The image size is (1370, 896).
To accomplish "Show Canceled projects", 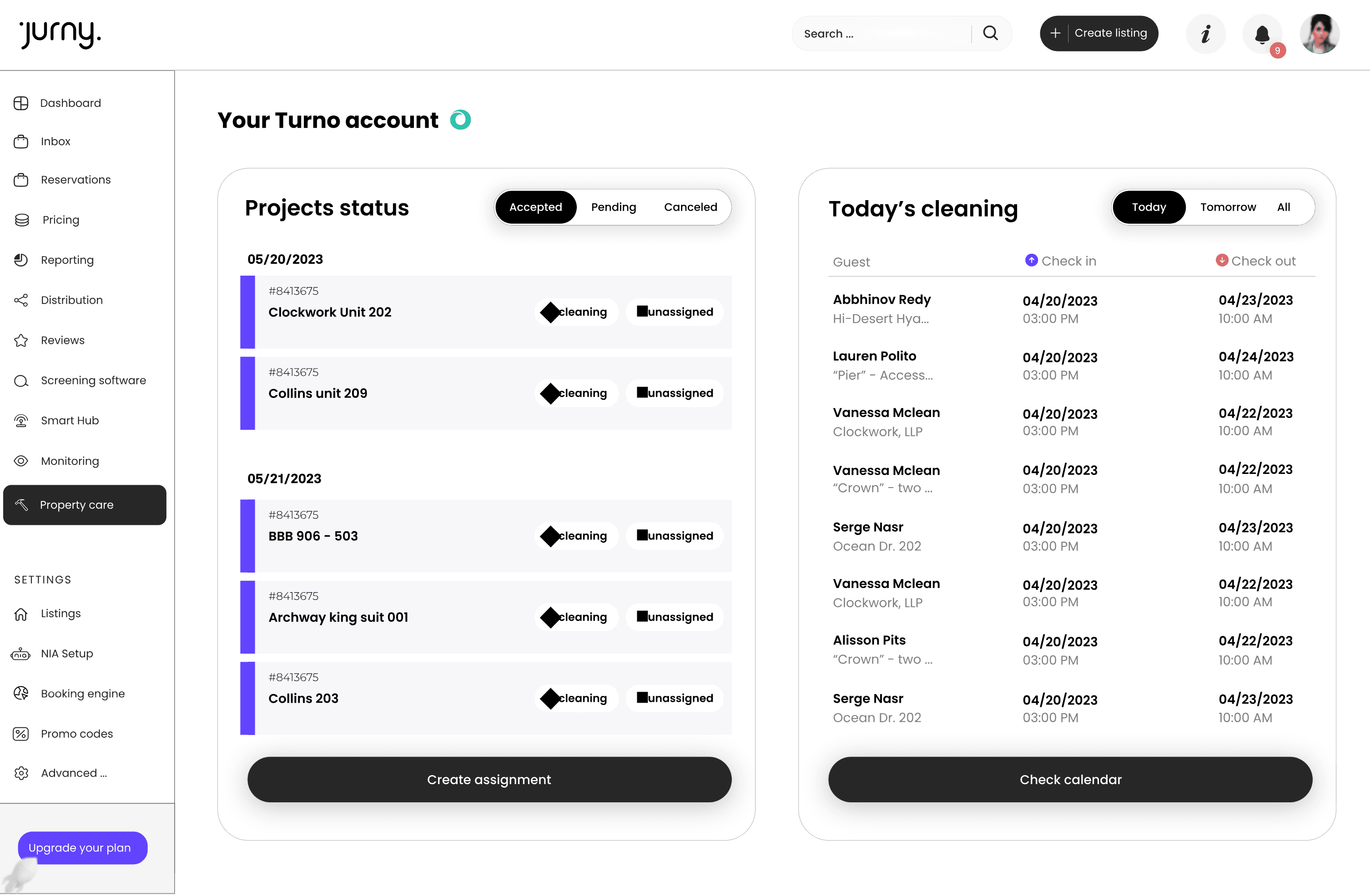I will pos(690,207).
